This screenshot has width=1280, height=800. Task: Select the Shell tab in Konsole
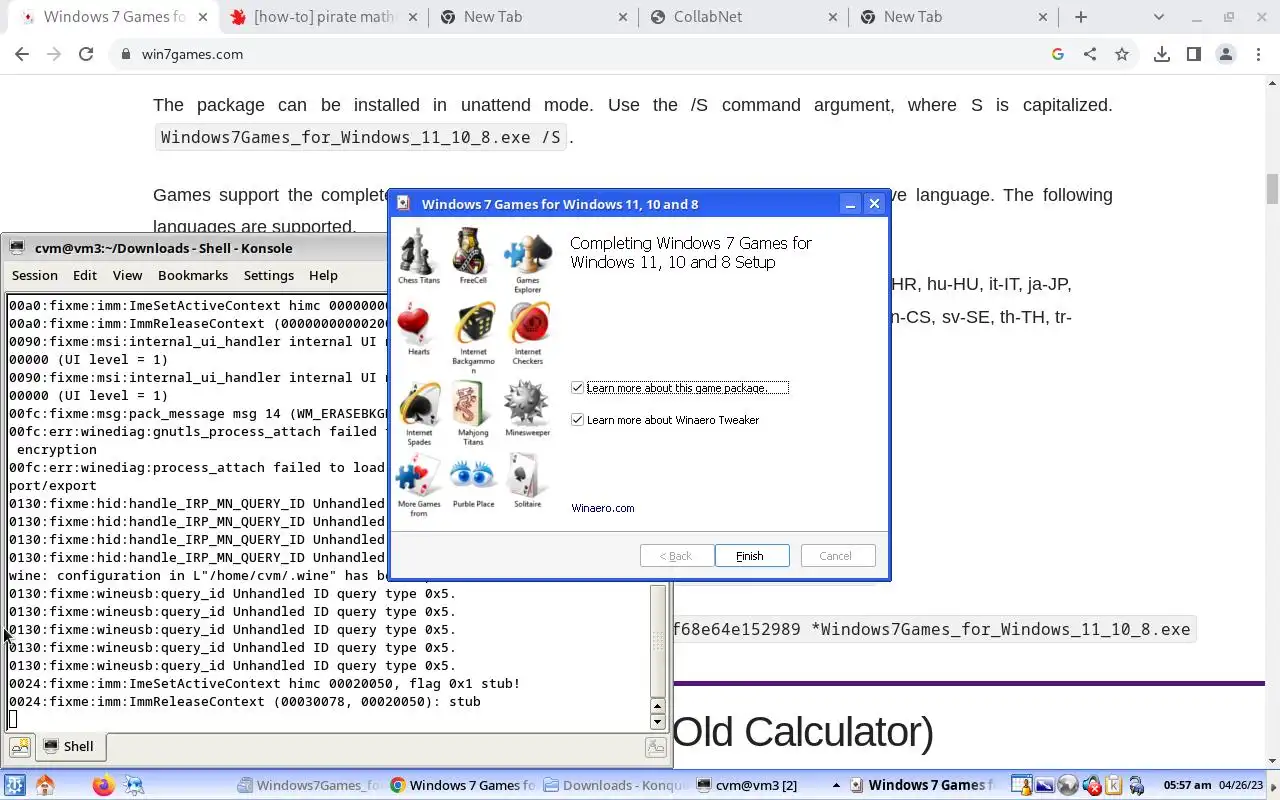click(x=68, y=746)
